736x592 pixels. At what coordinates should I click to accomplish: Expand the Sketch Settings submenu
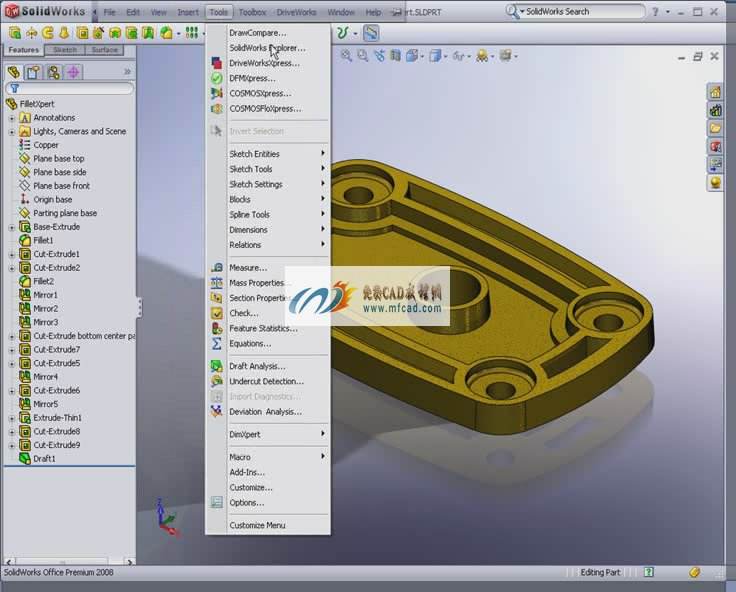tap(268, 184)
